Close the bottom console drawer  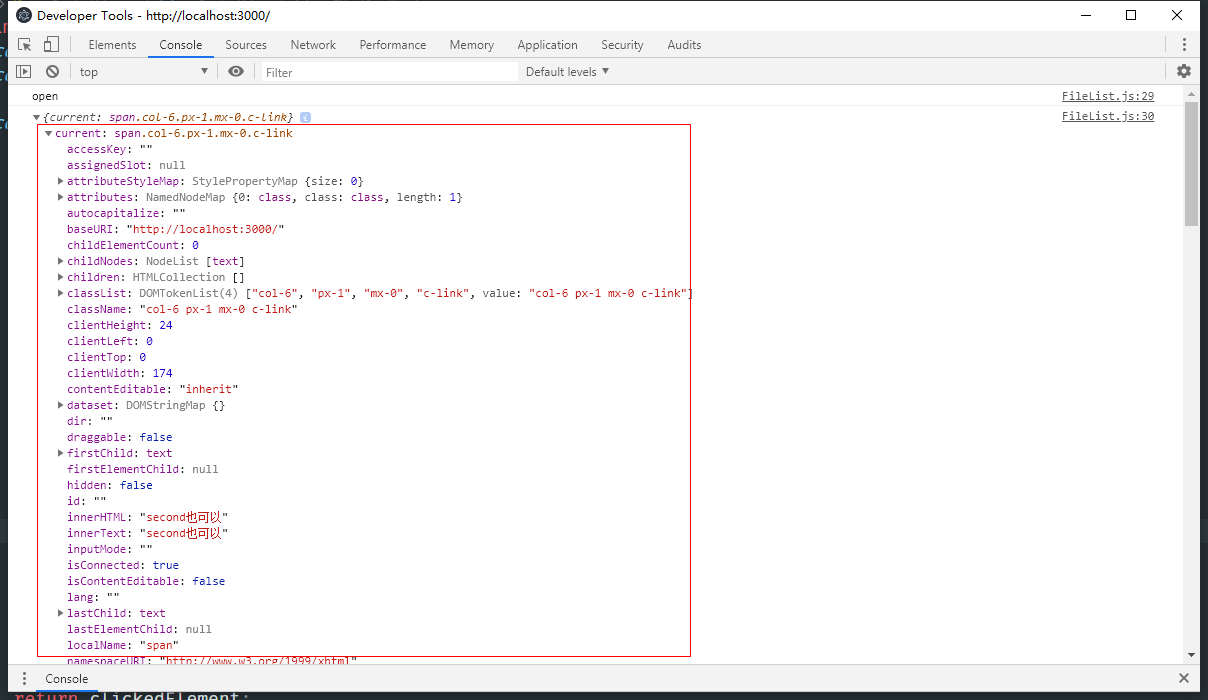tap(1184, 679)
